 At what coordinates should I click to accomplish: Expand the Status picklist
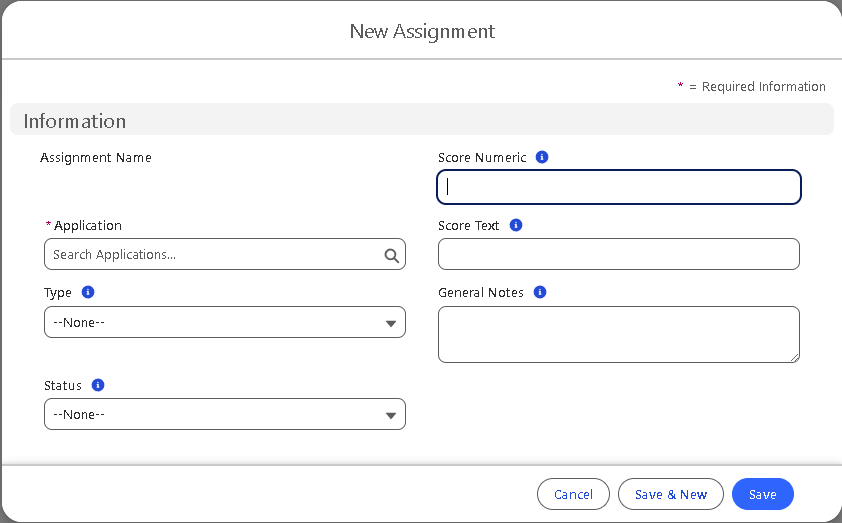pos(225,414)
